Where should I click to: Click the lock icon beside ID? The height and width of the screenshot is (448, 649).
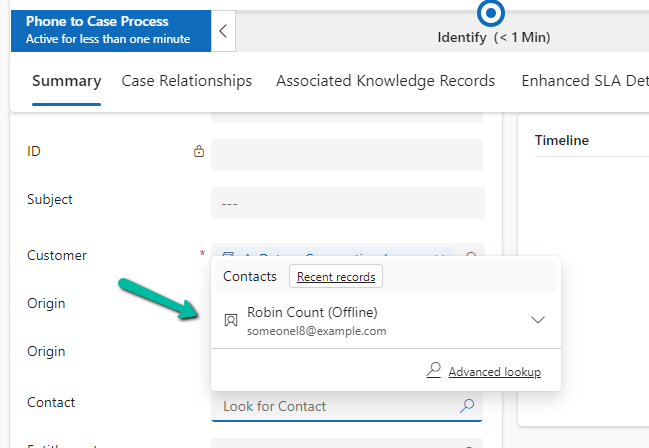pos(199,152)
